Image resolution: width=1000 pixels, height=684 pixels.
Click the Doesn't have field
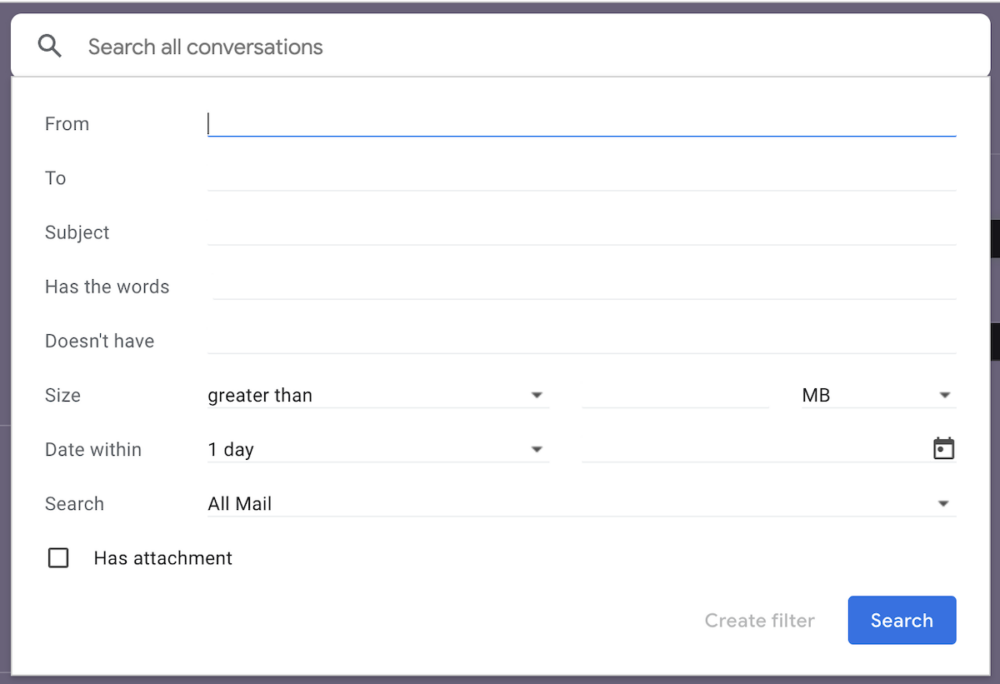[x=580, y=340]
